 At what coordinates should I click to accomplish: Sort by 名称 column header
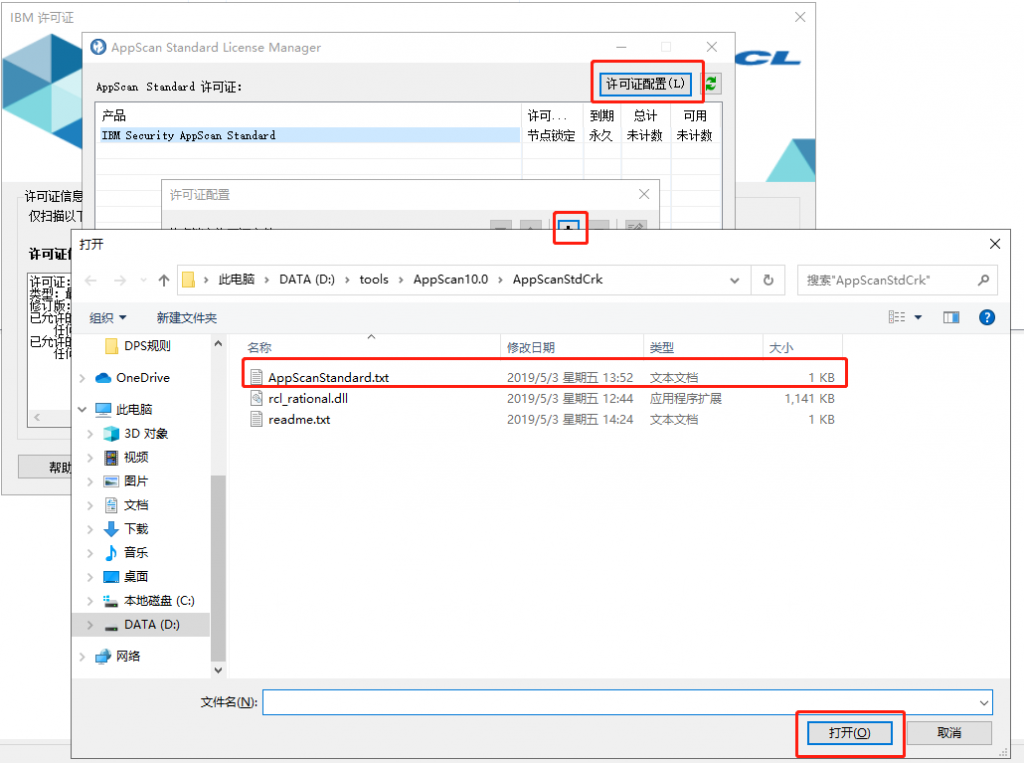(372, 348)
